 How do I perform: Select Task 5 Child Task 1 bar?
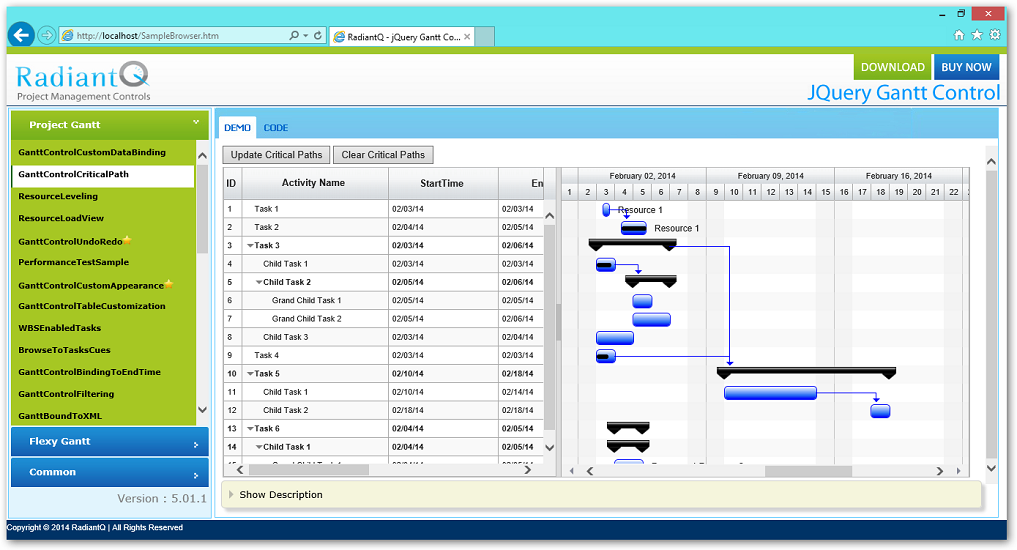(770, 392)
